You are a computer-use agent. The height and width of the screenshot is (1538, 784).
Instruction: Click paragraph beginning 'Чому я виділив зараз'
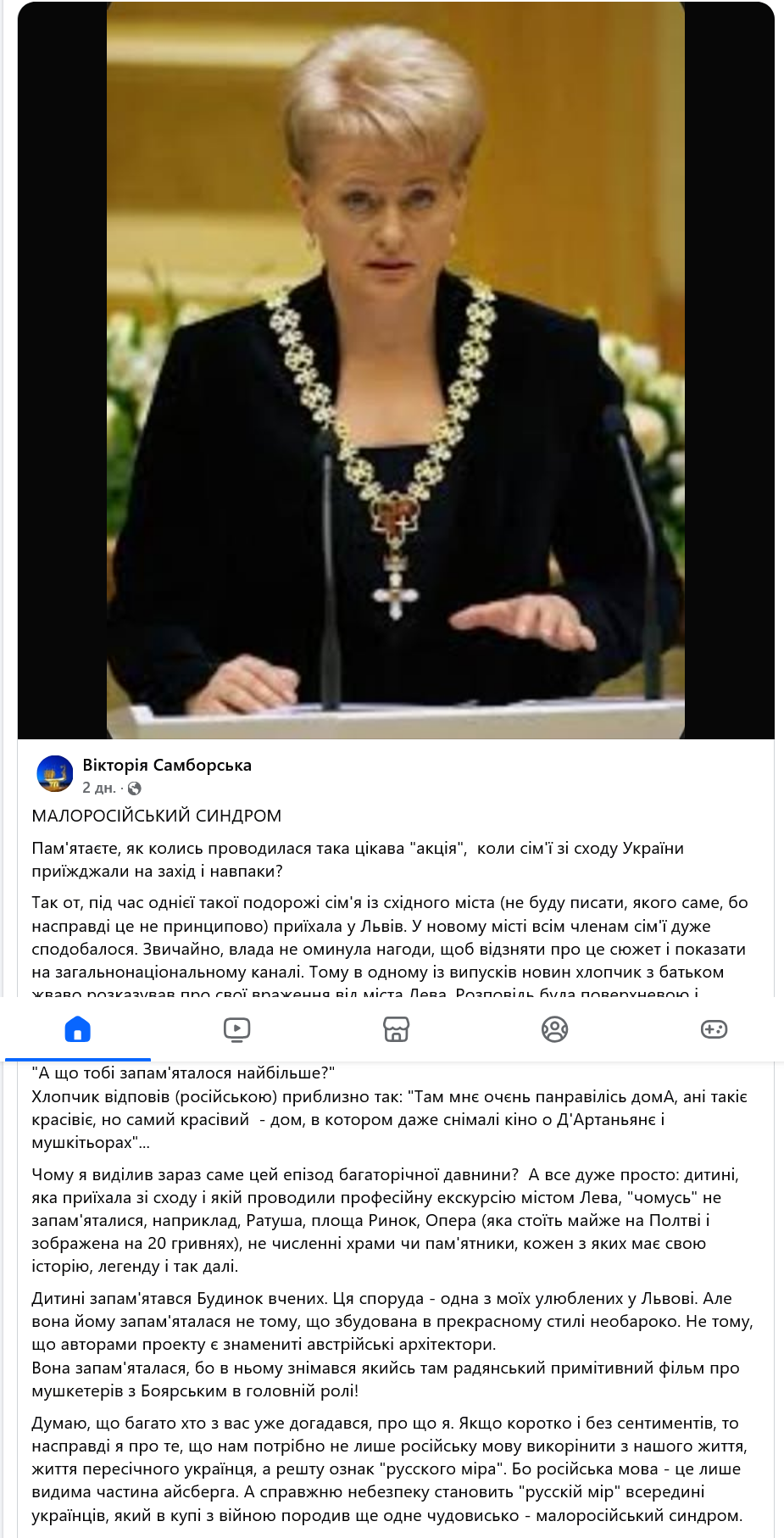(386, 1220)
